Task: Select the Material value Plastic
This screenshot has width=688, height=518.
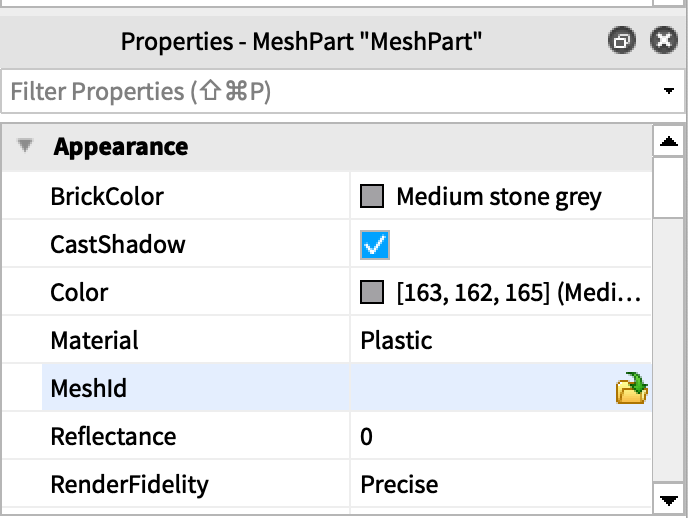Action: pyautogui.click(x=397, y=341)
